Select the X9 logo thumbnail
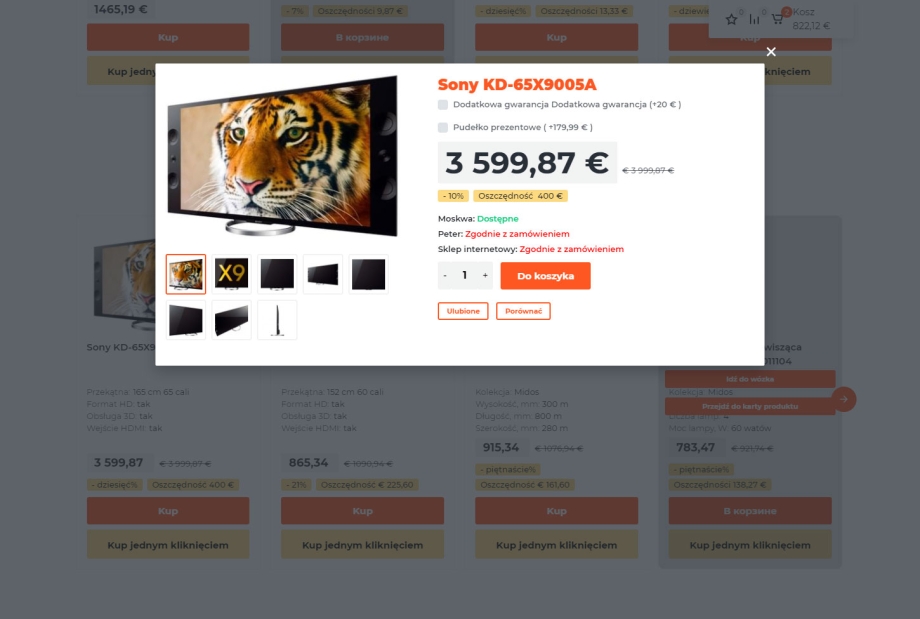920x619 pixels. 231,274
